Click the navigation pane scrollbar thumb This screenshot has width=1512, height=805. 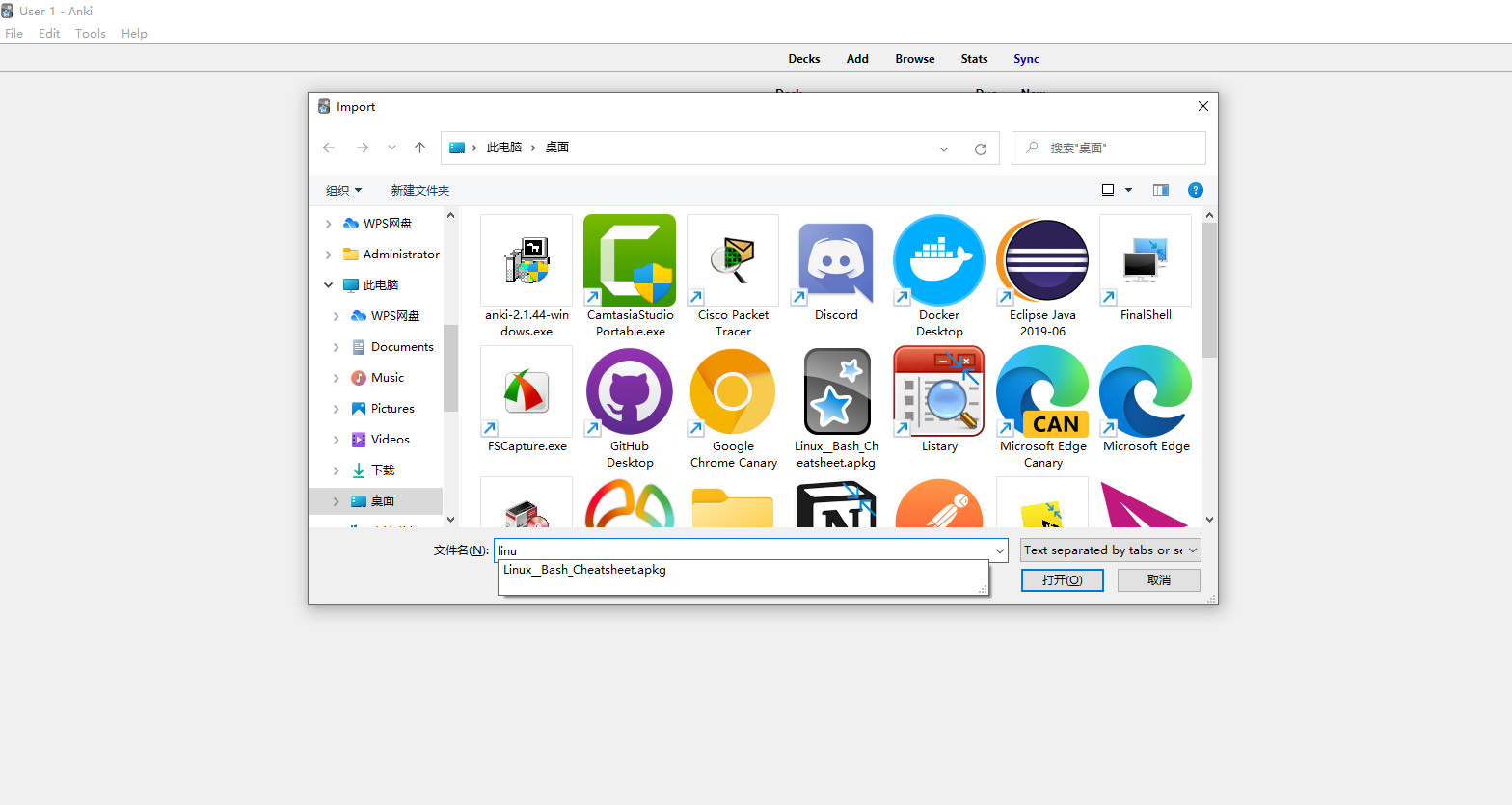click(450, 368)
